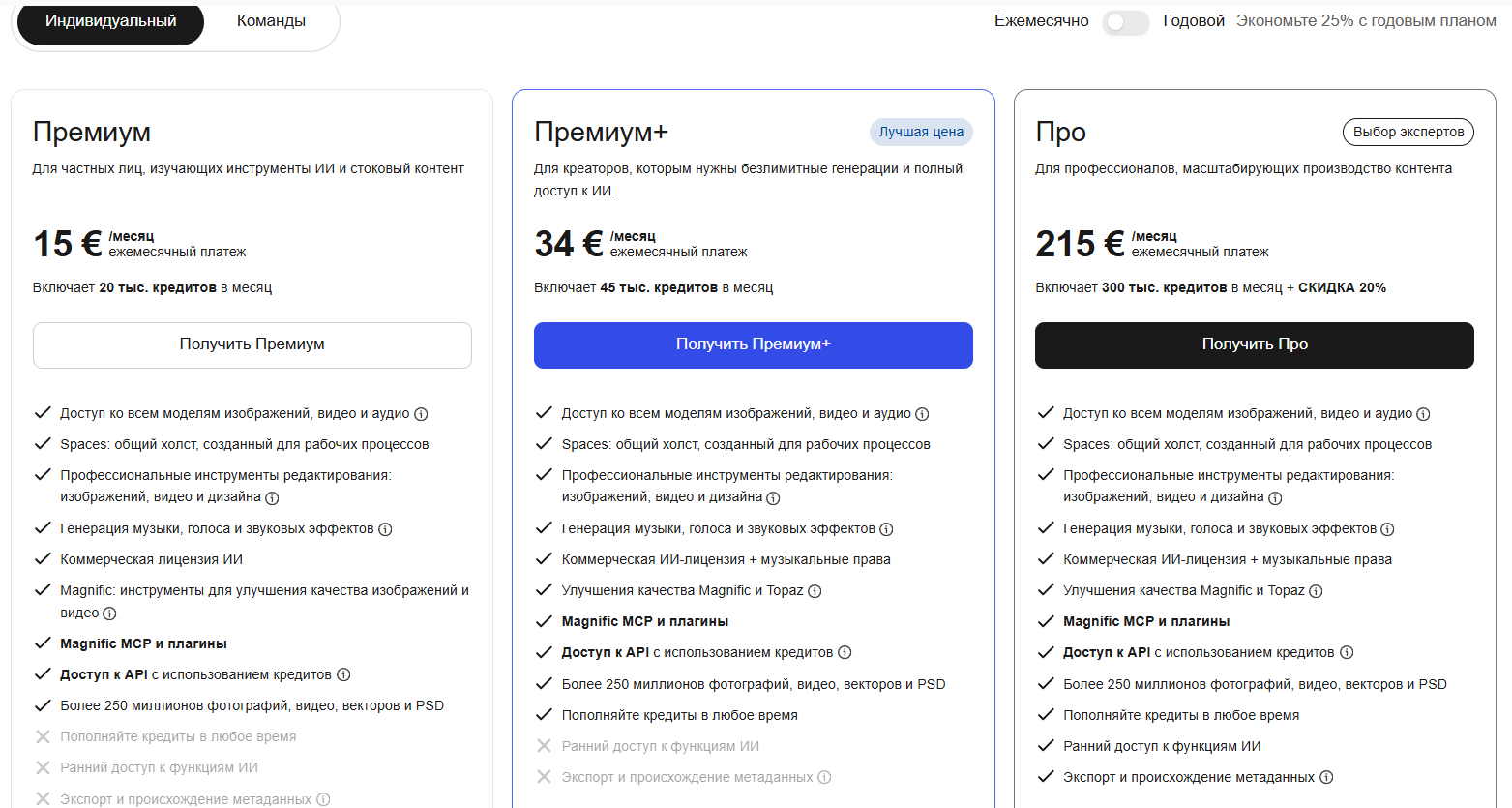Viewport: 1512px width, 808px height.
Task: Select the Годовой billing label
Action: point(1194,21)
